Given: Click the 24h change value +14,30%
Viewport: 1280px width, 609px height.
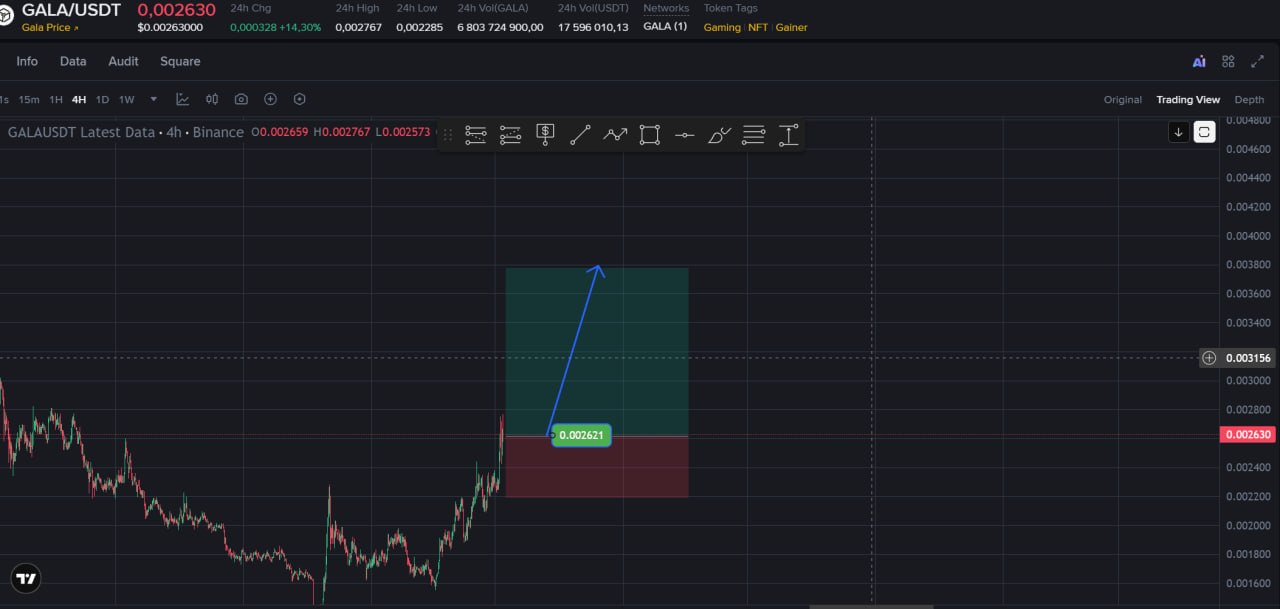Looking at the screenshot, I should (x=301, y=27).
